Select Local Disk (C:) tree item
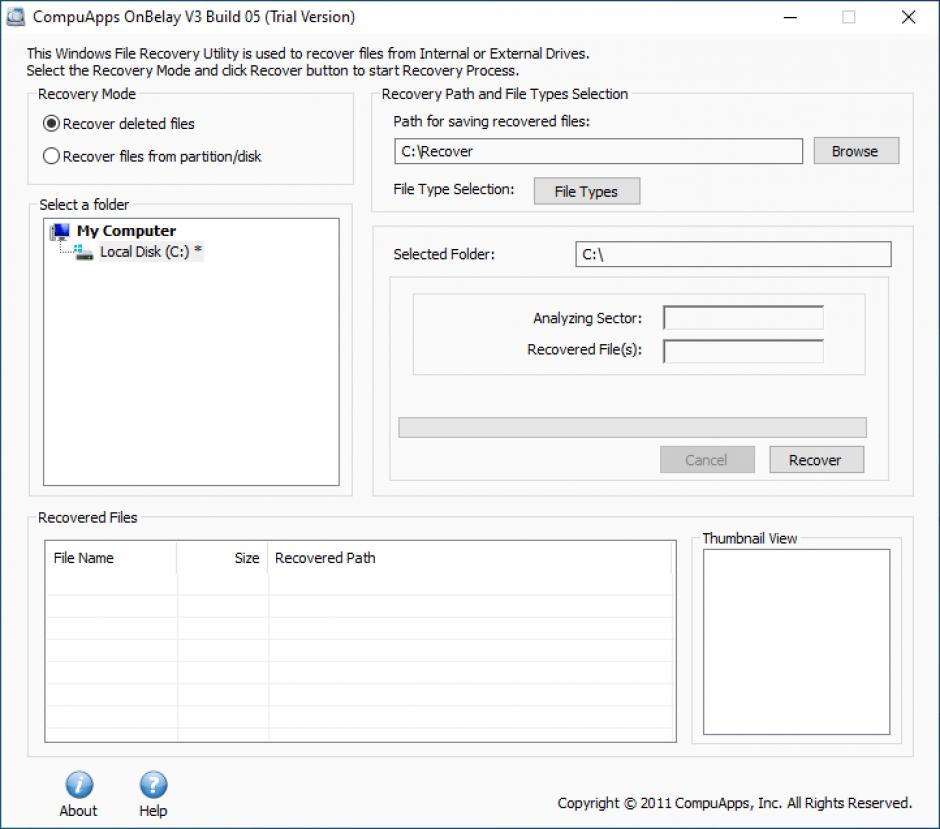Screen dimensions: 940x829 pos(150,252)
